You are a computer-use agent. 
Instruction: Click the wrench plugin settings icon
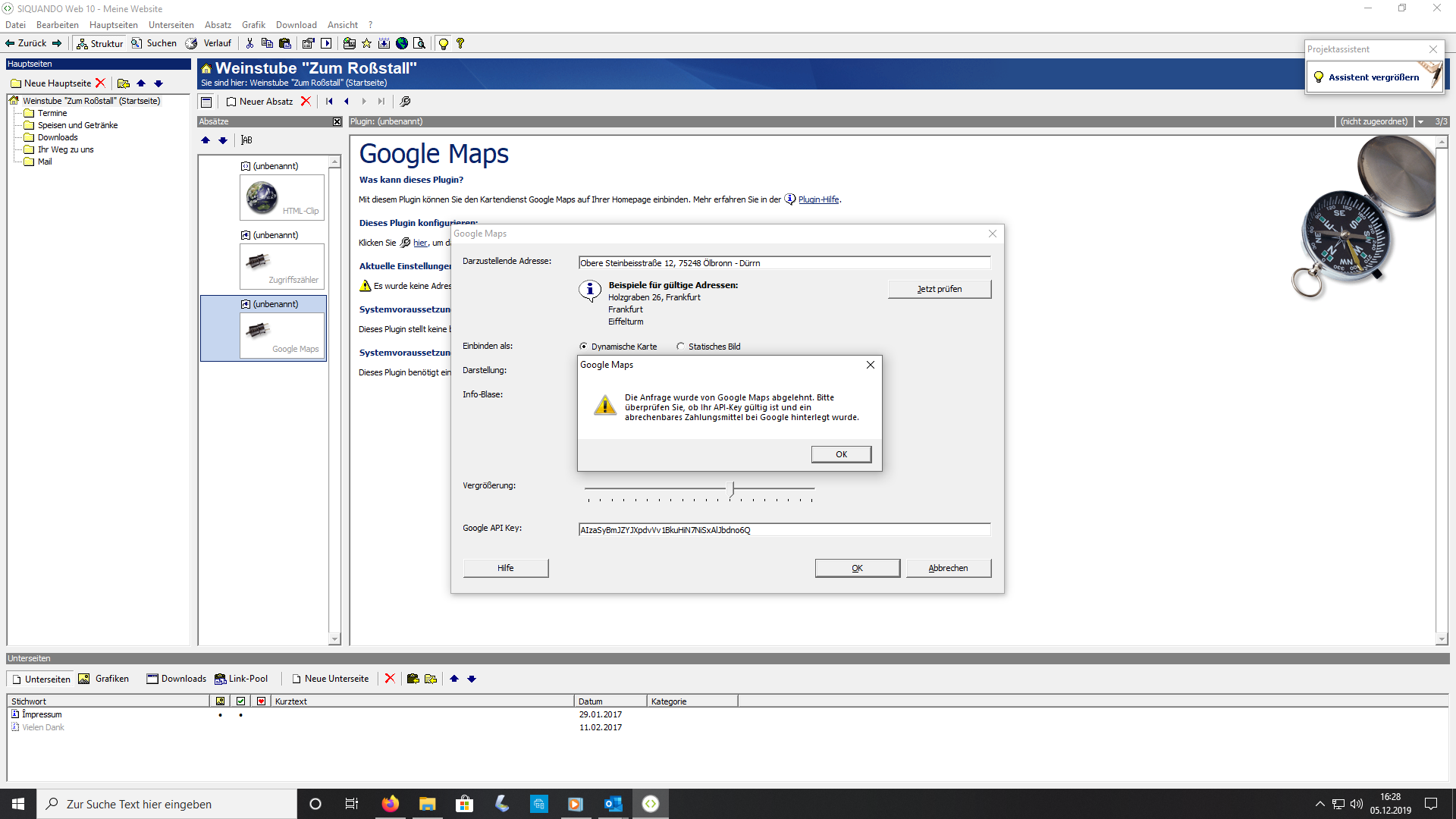405,101
